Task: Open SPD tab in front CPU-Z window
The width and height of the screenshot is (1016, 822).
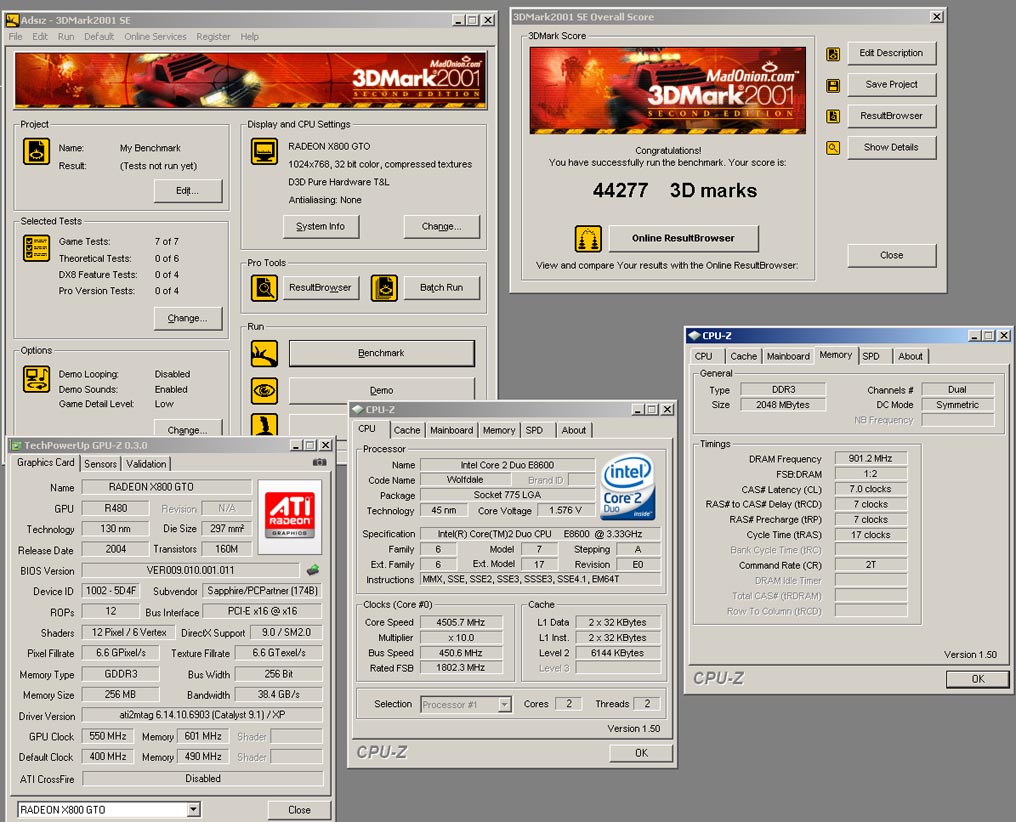Action: (x=535, y=430)
